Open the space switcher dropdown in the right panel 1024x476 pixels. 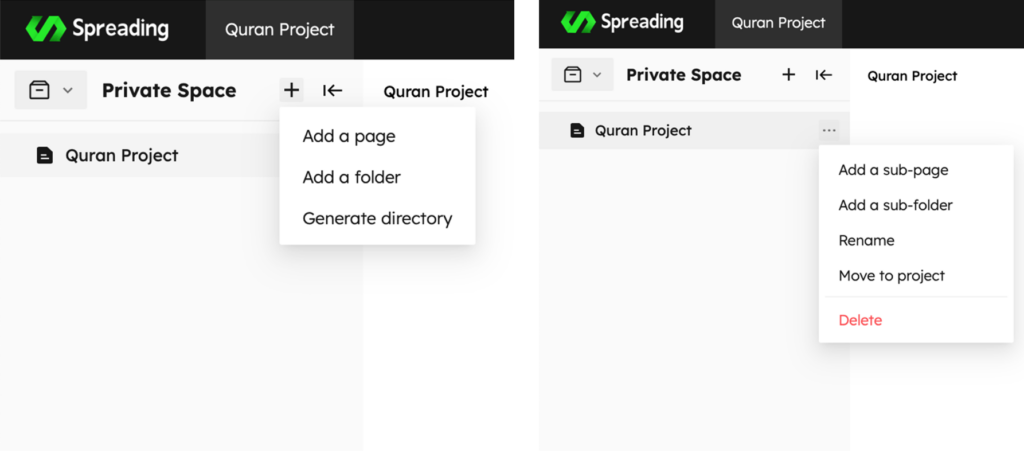click(583, 74)
